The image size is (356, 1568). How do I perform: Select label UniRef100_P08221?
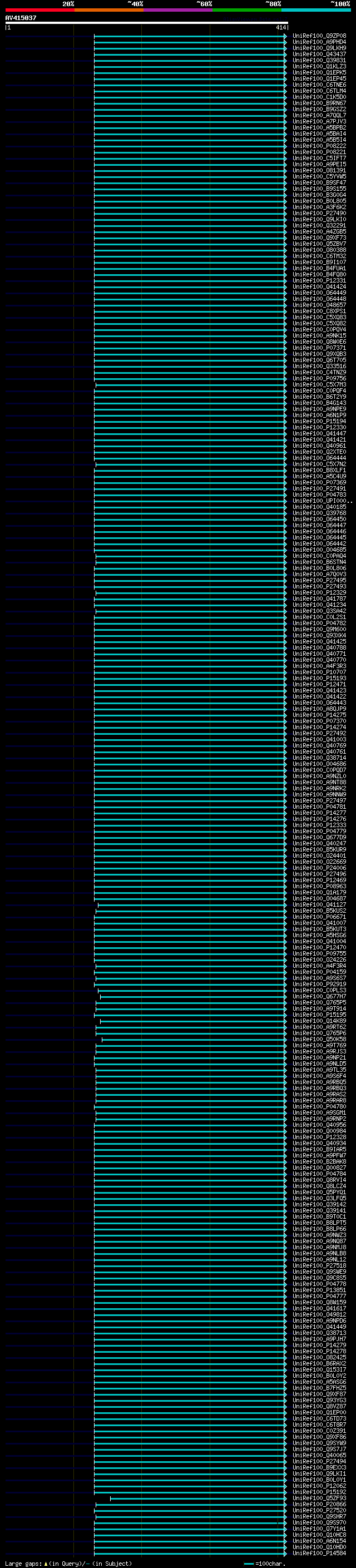click(x=319, y=151)
